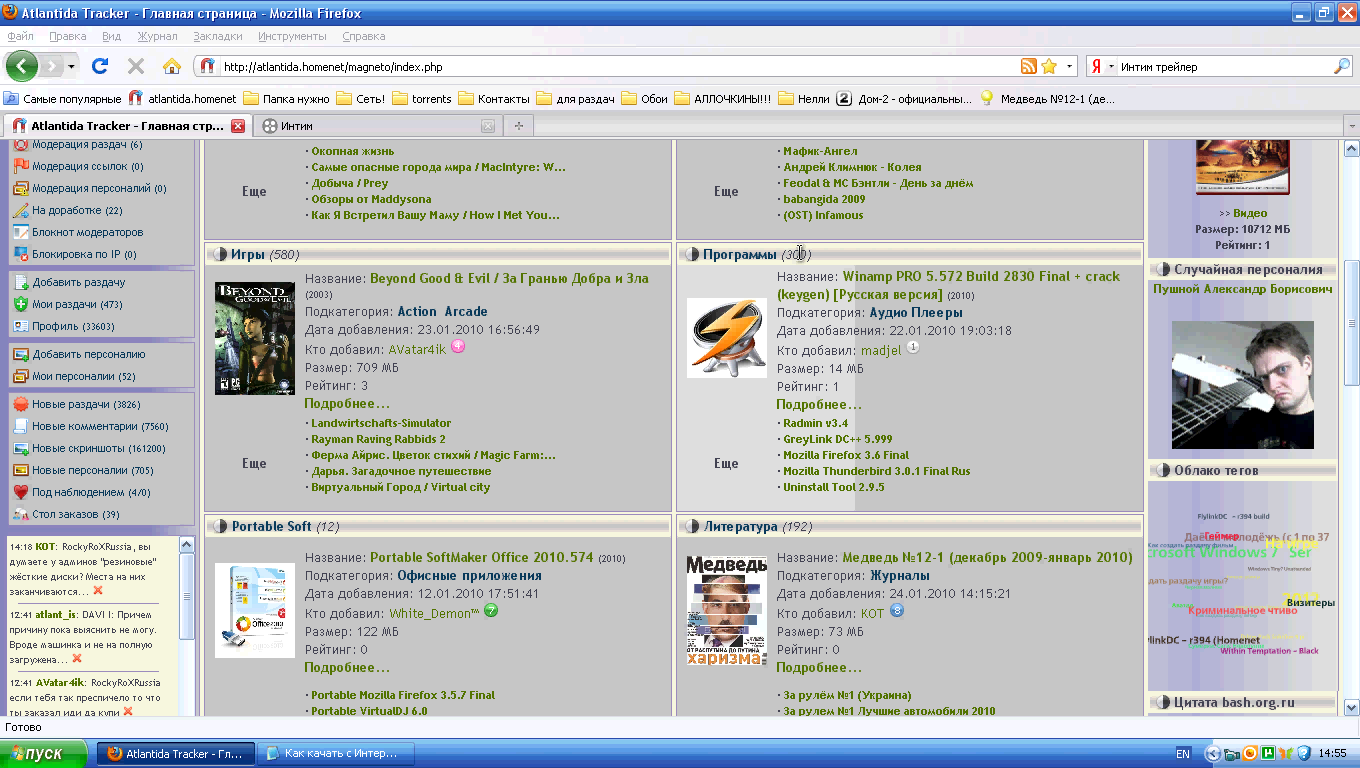Reload the page with the refresh icon
Viewport: 1360px width, 768px height.
tap(99, 66)
